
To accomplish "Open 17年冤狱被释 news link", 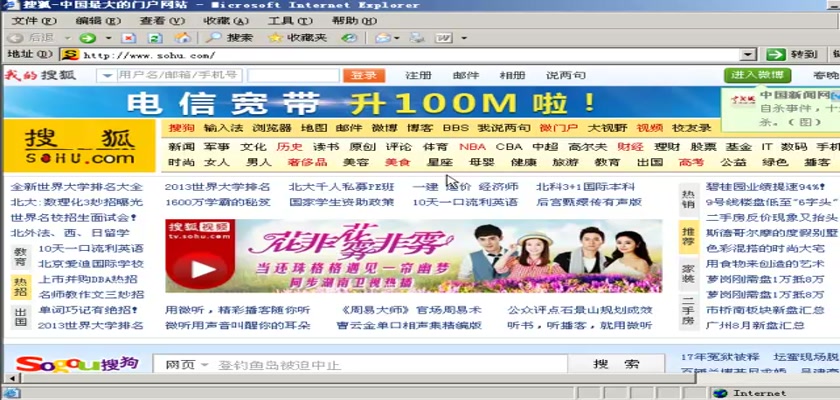I will coord(721,357).
